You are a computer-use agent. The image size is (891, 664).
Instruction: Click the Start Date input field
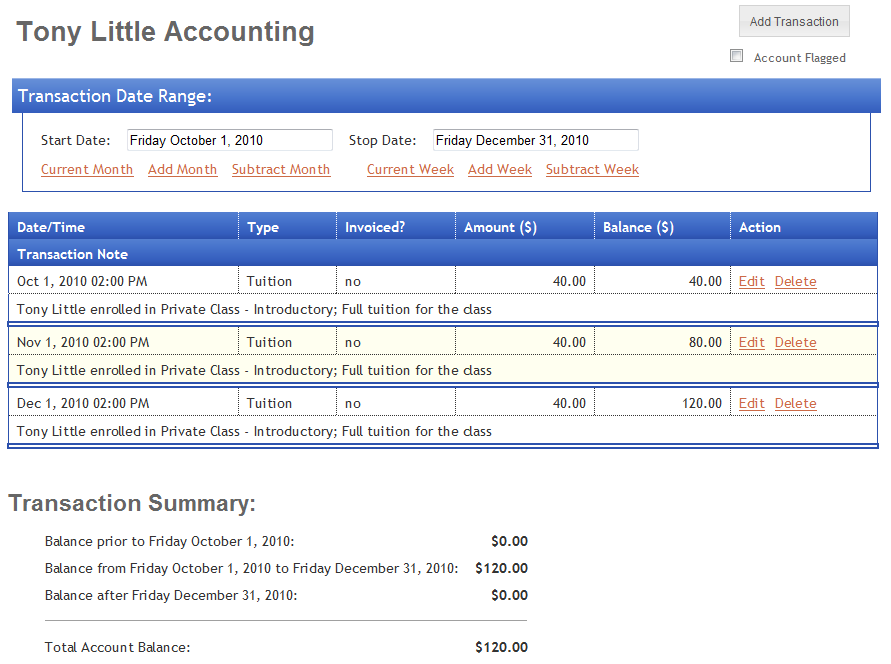click(229, 141)
